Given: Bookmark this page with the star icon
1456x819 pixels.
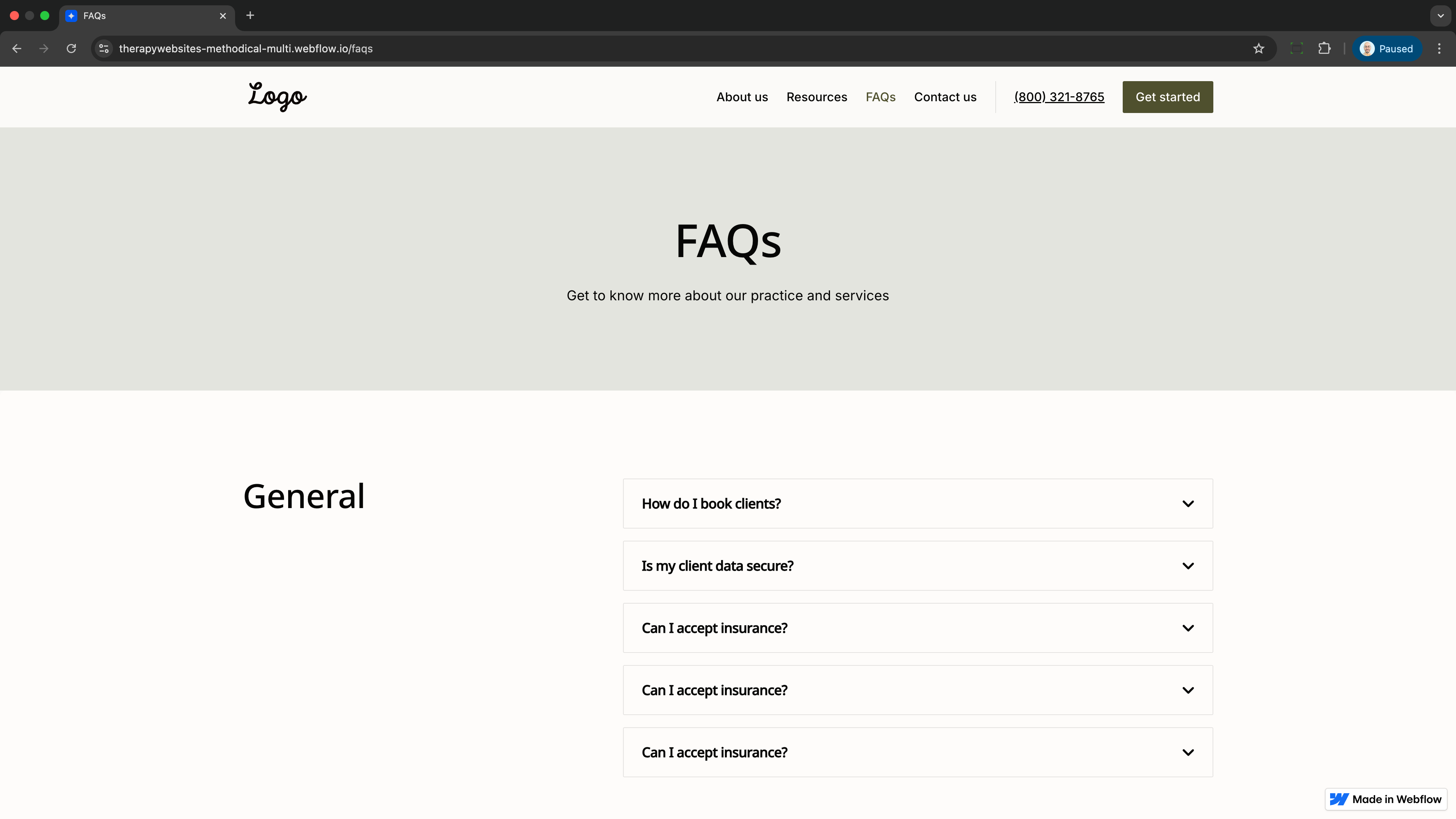Looking at the screenshot, I should (1258, 49).
